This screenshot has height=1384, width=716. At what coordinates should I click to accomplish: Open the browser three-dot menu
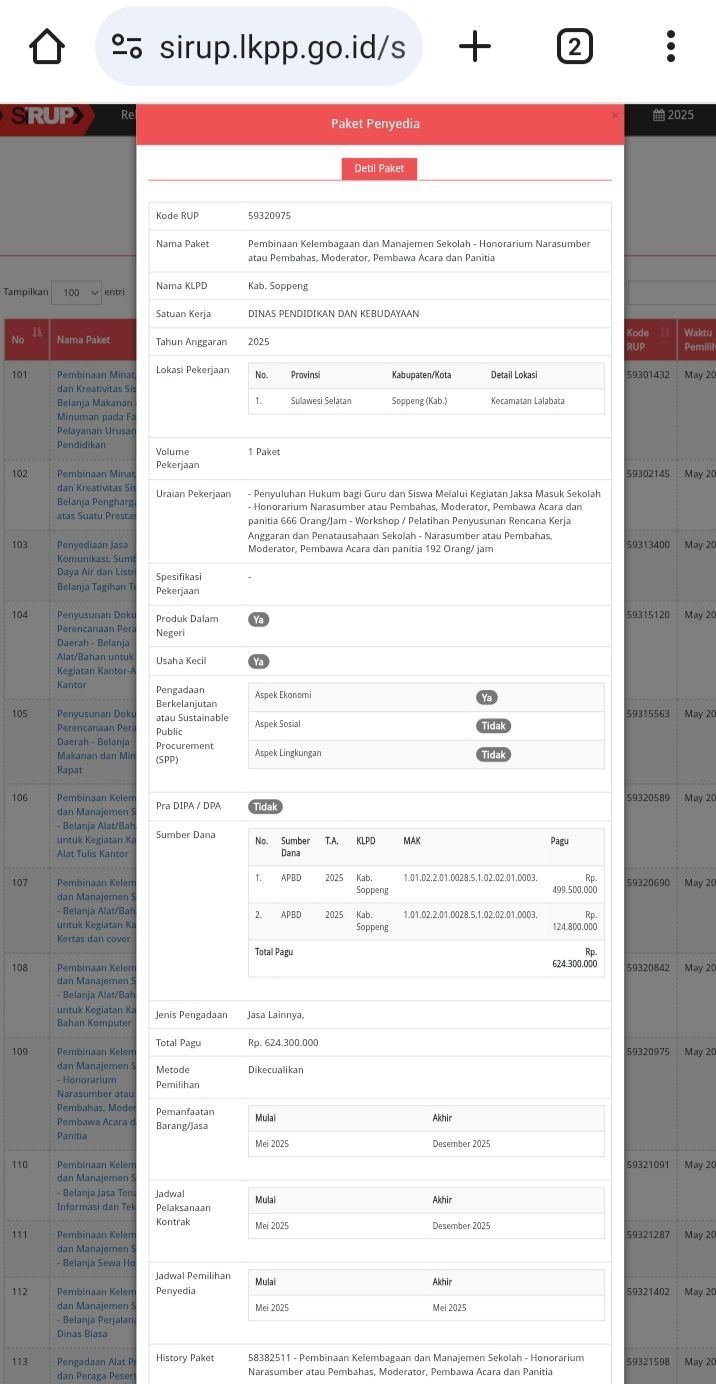pos(670,46)
